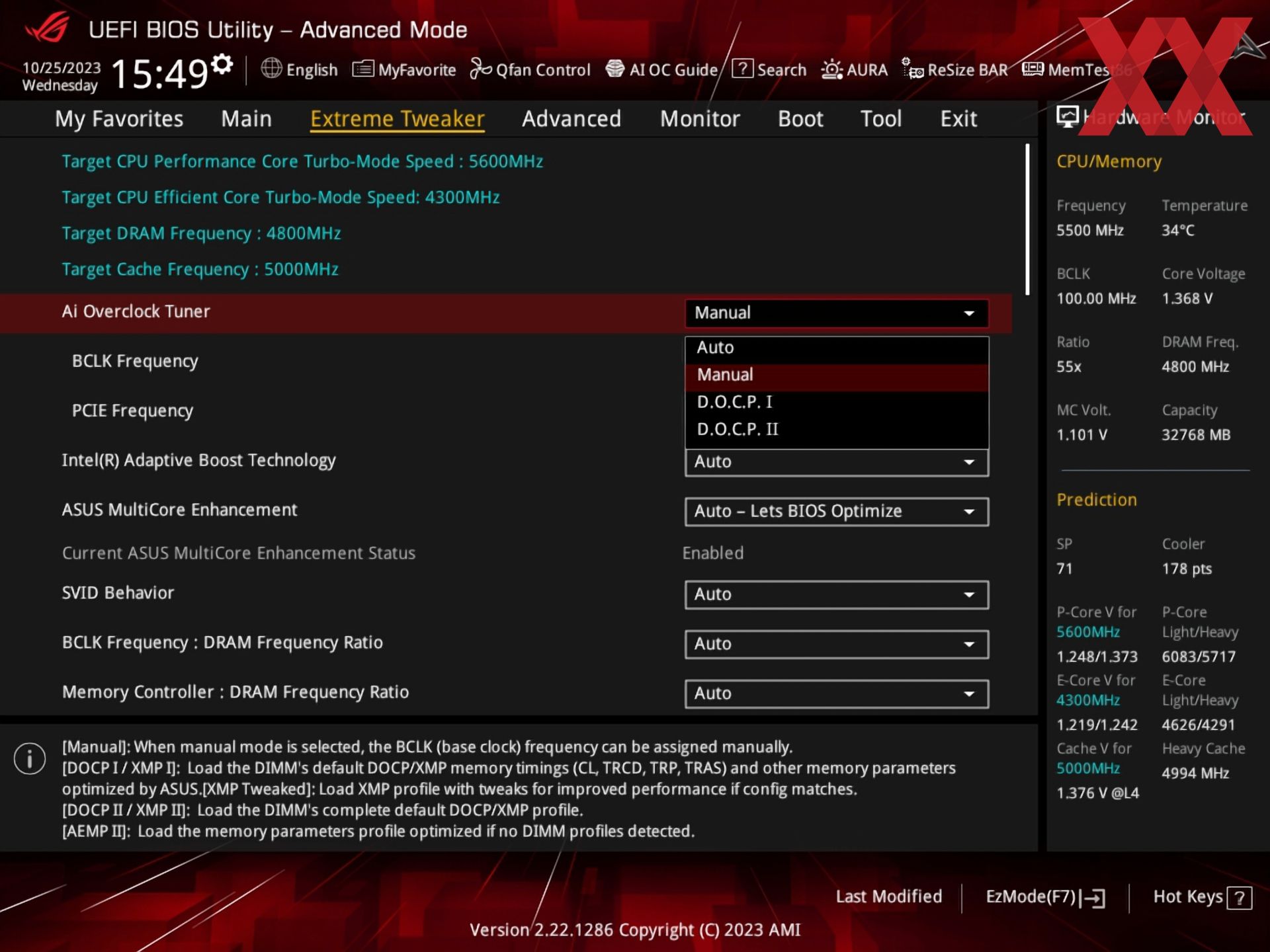Click the 4300MHz E-Core link text
Image resolution: width=1270 pixels, height=952 pixels.
(1088, 700)
